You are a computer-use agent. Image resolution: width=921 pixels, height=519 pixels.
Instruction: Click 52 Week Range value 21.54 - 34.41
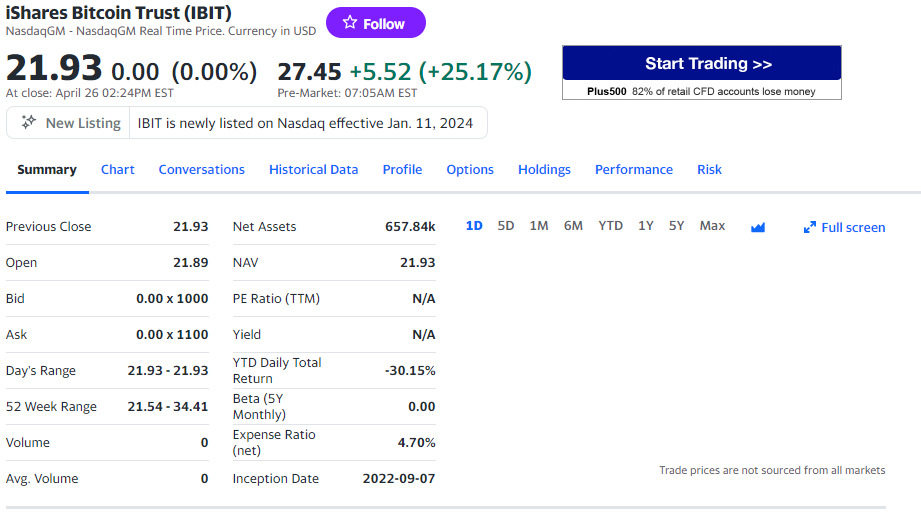click(x=168, y=406)
